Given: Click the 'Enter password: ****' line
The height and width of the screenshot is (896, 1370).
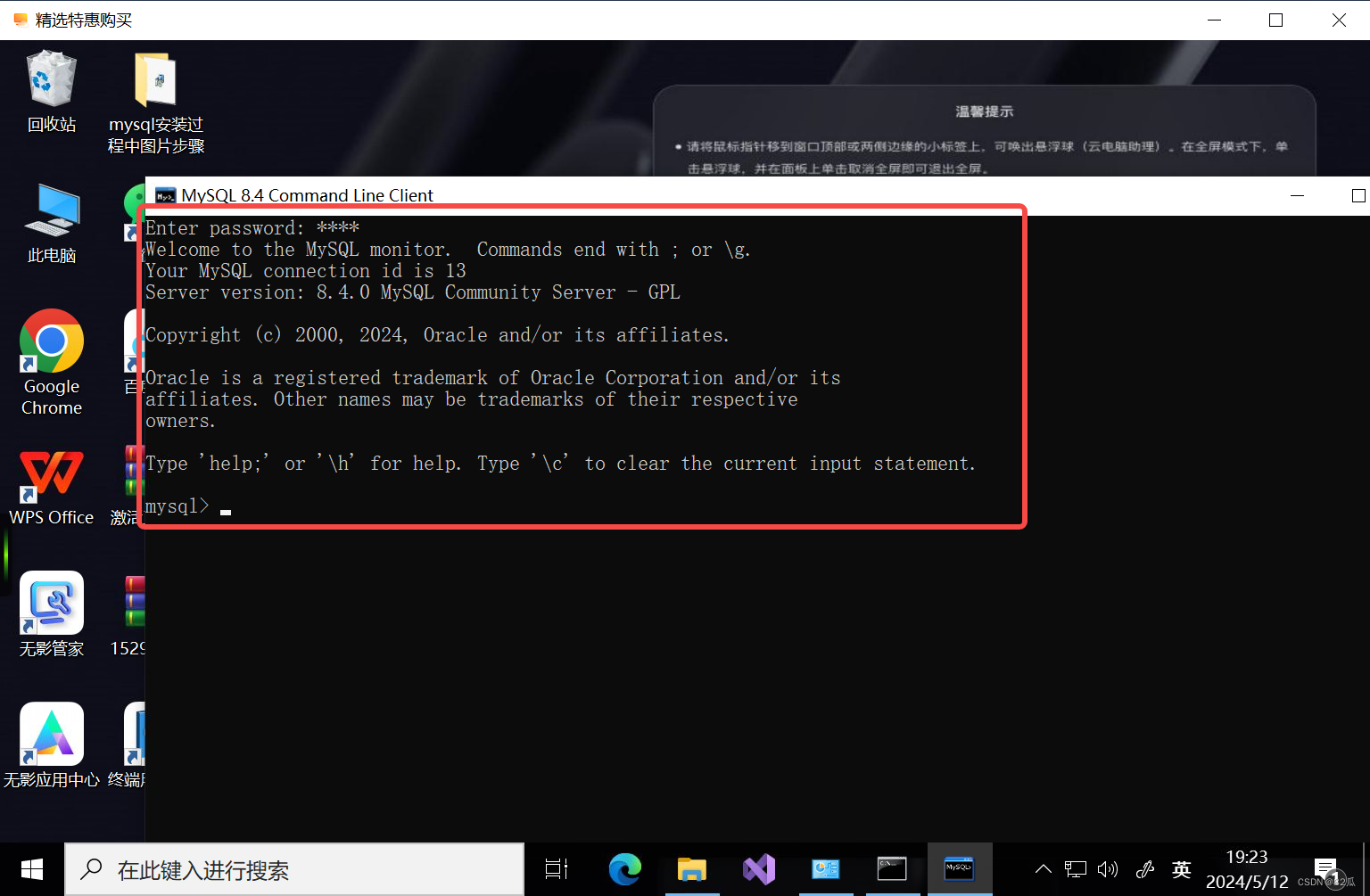Looking at the screenshot, I should click(252, 228).
